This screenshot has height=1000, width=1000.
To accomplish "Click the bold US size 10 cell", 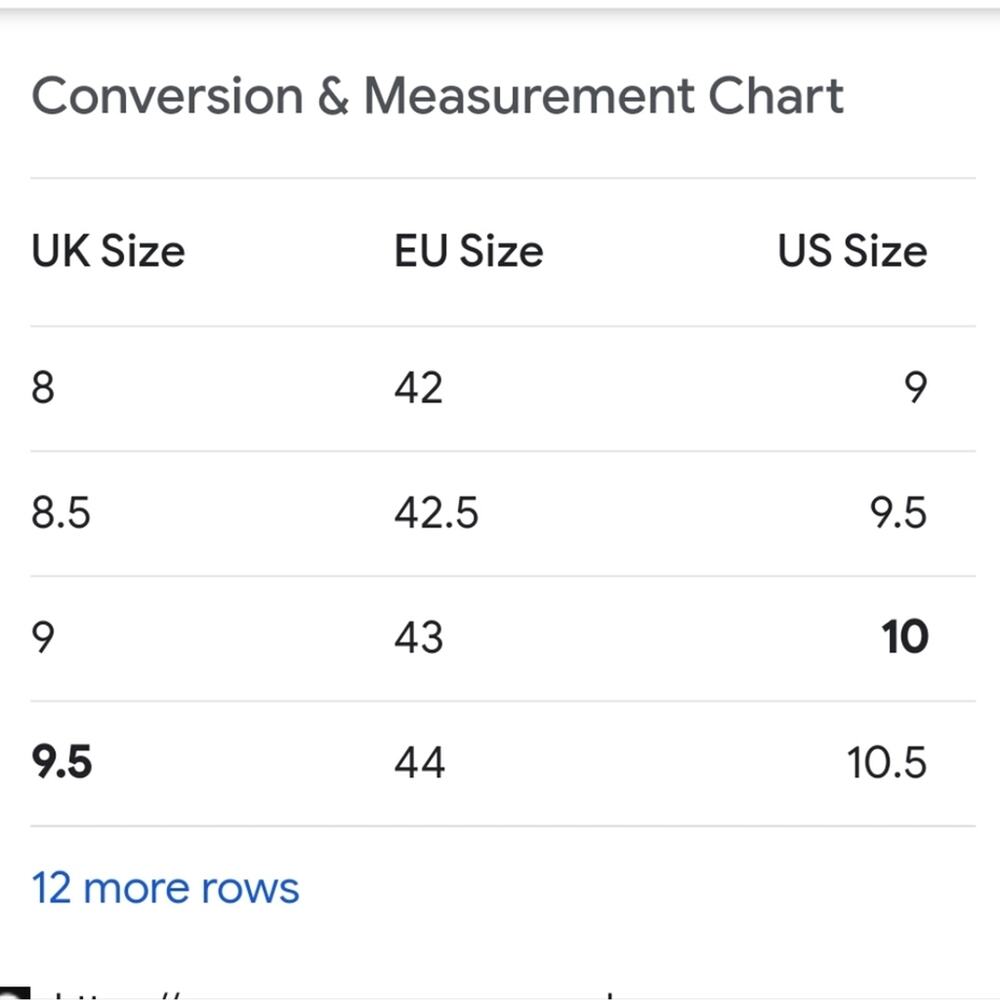I will [x=905, y=637].
